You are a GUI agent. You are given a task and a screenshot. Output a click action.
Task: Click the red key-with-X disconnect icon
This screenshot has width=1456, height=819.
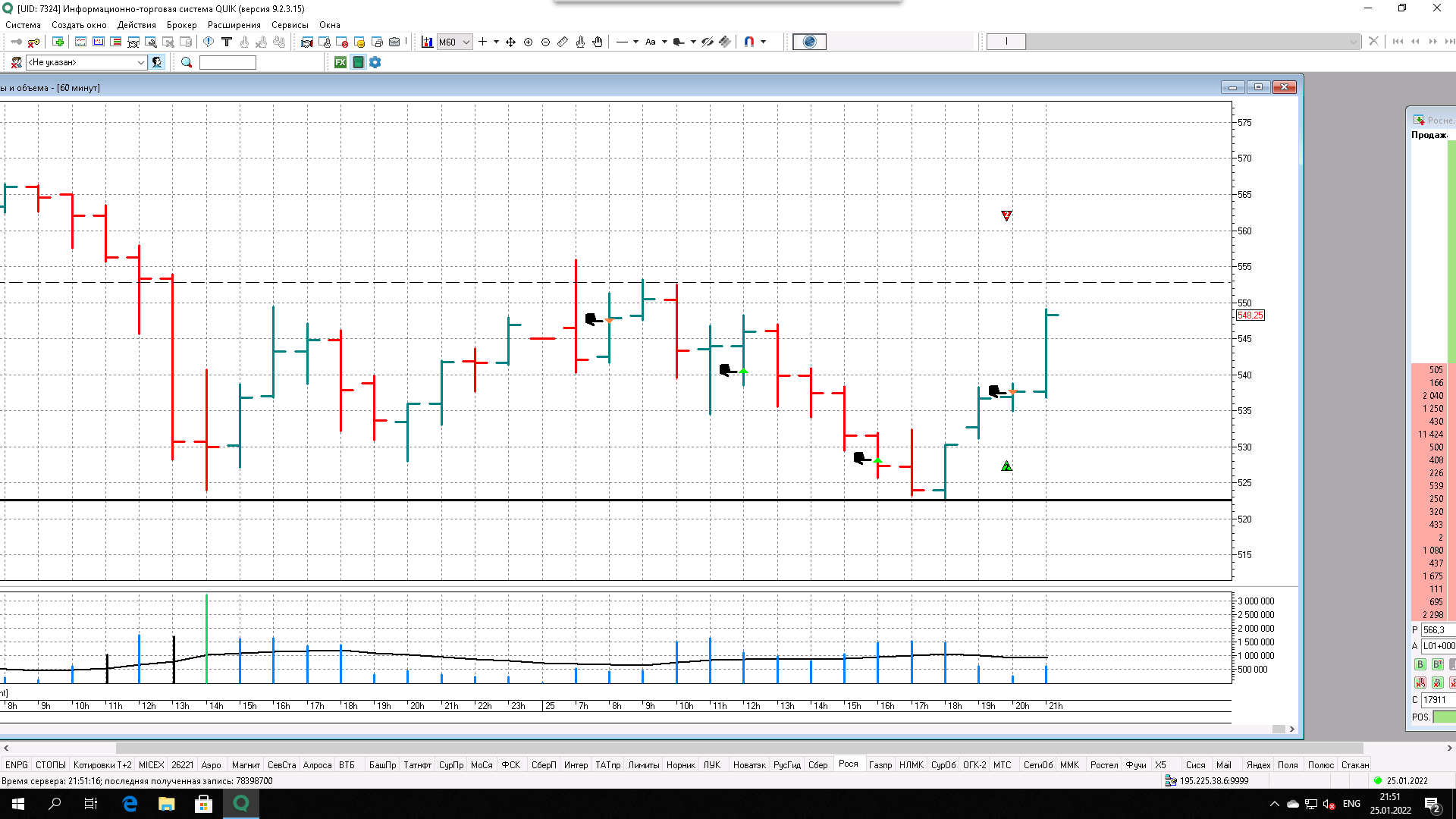(x=33, y=42)
